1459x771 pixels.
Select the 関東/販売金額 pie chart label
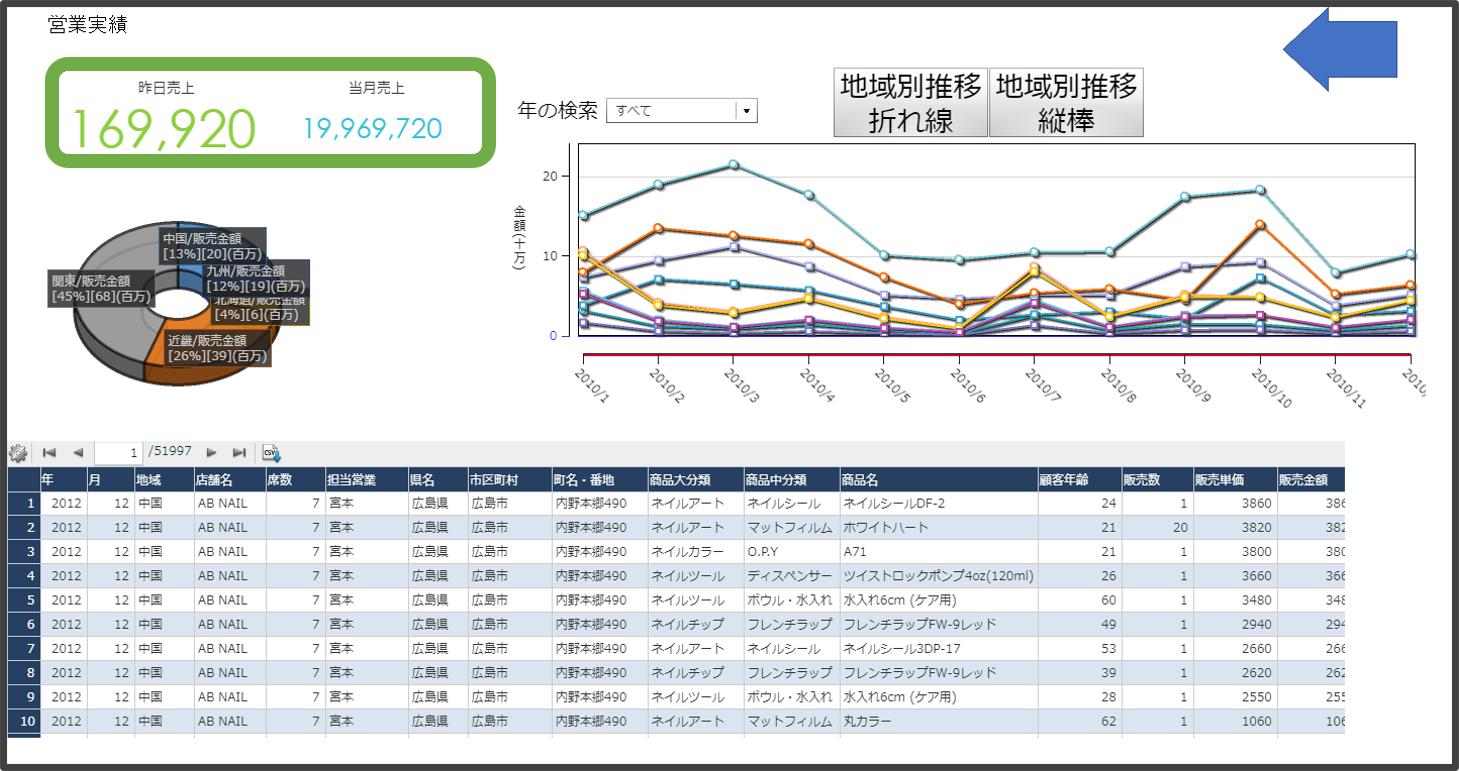101,289
